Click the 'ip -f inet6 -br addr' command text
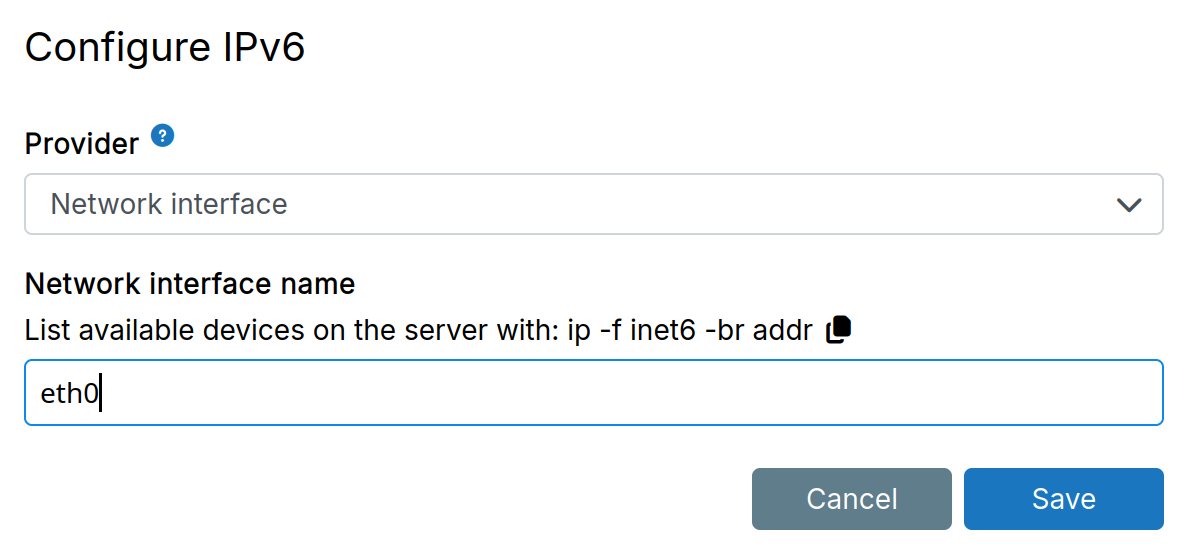This screenshot has height=554, width=1188. point(690,330)
